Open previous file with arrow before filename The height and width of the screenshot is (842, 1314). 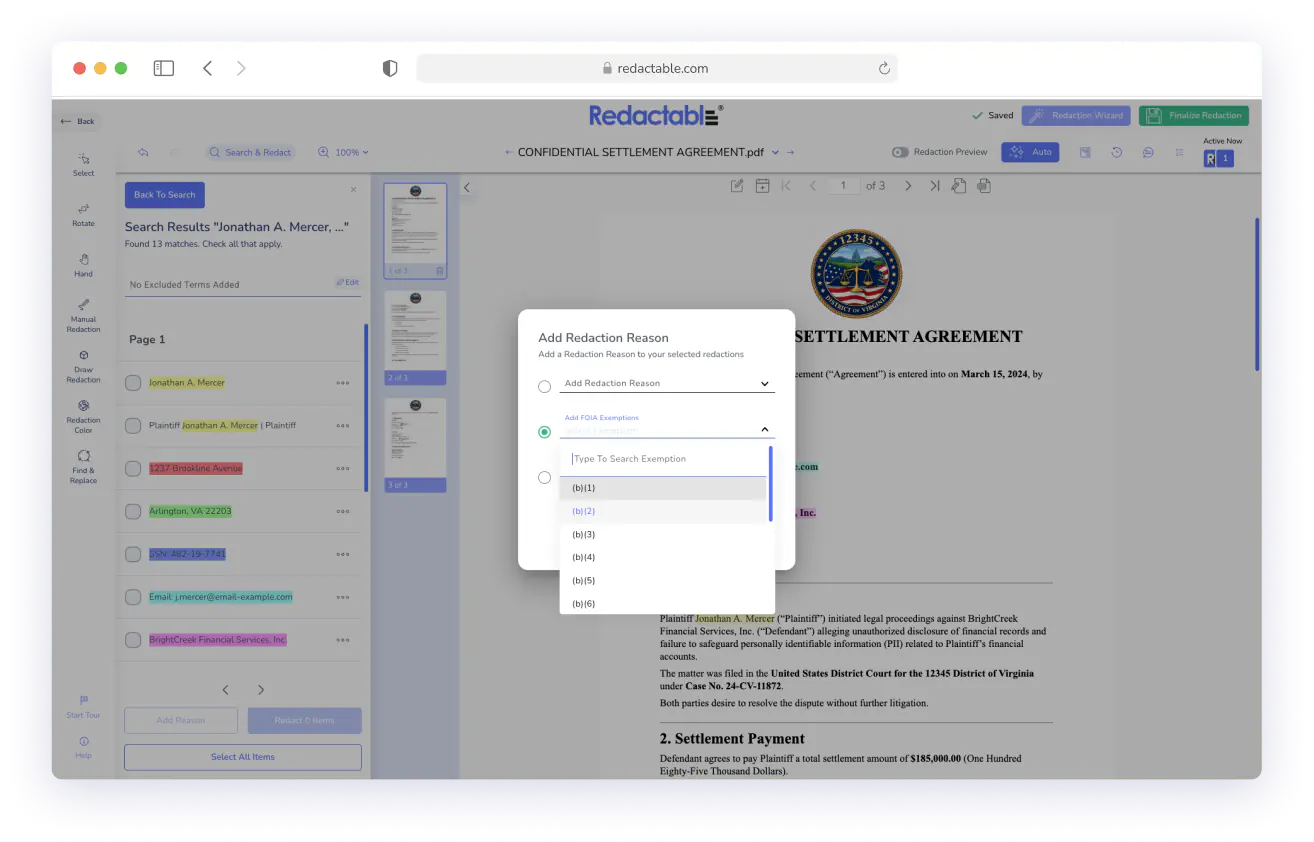coord(509,152)
